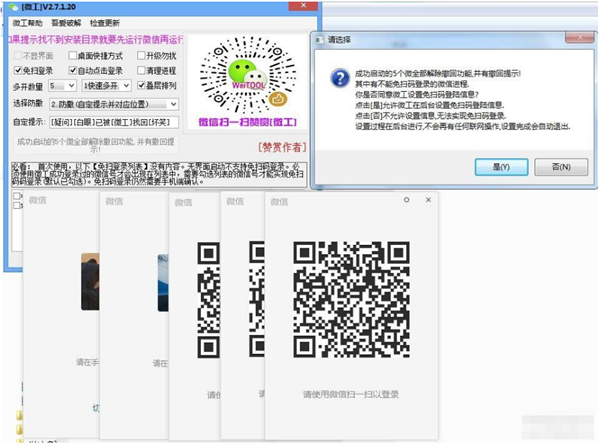Click the 微工 app icon in title bar
600x446 pixels.
13,7
